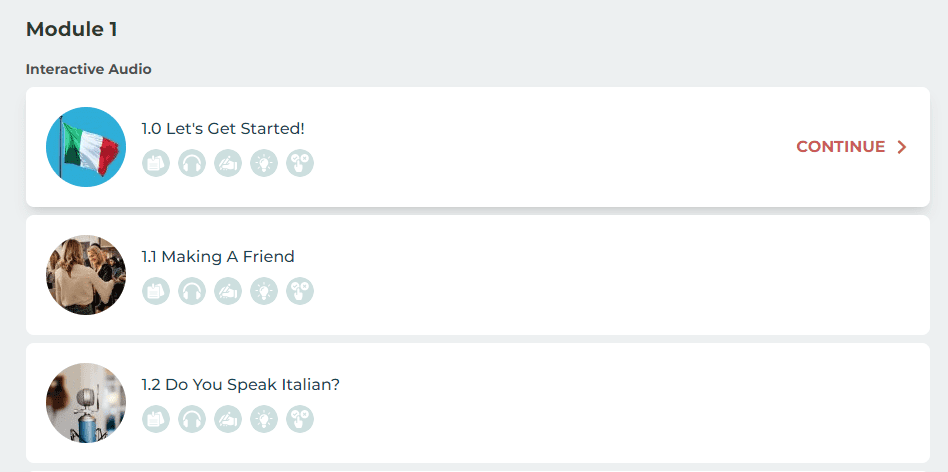Open quiz check-and-cross icon for lesson 1.2
This screenshot has height=472, width=948.
point(300,419)
